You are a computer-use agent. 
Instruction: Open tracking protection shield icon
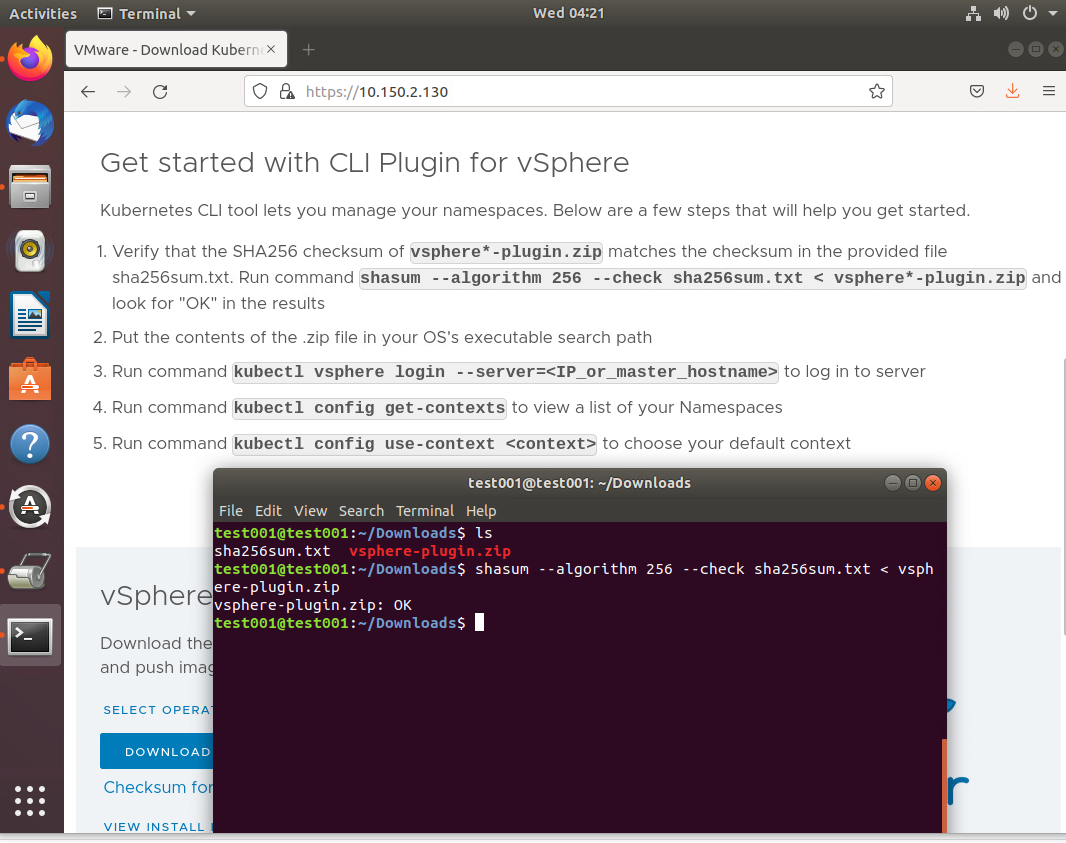pos(260,92)
